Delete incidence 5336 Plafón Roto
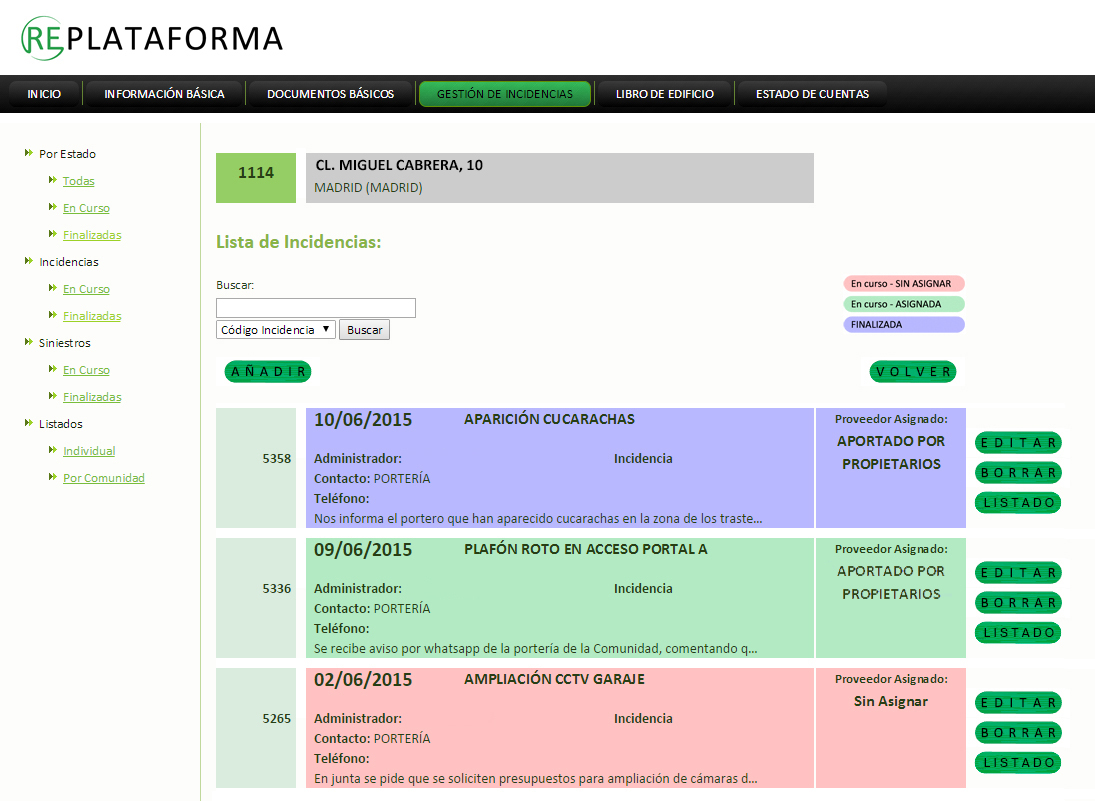The image size is (1095, 801). [1018, 603]
